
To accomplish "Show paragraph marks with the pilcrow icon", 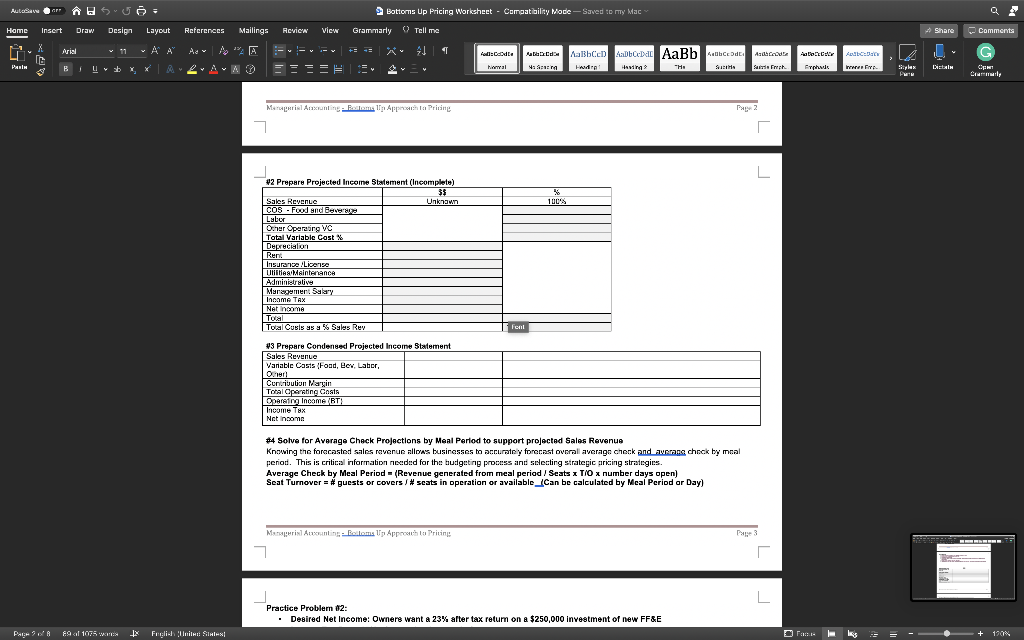I will (x=443, y=50).
